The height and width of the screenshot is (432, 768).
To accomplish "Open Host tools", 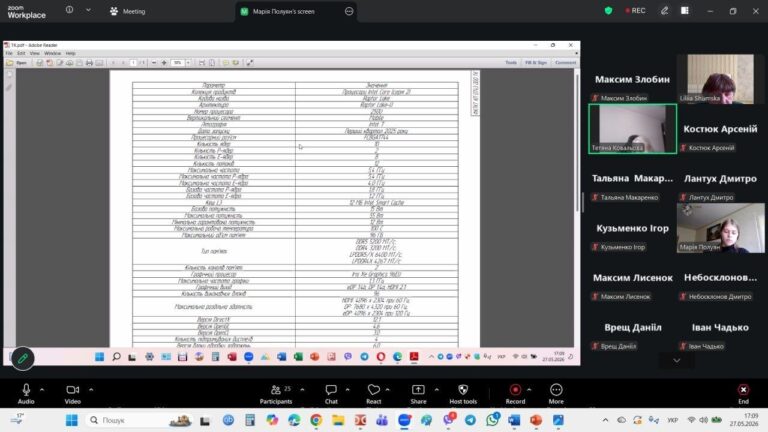I will coord(463,394).
